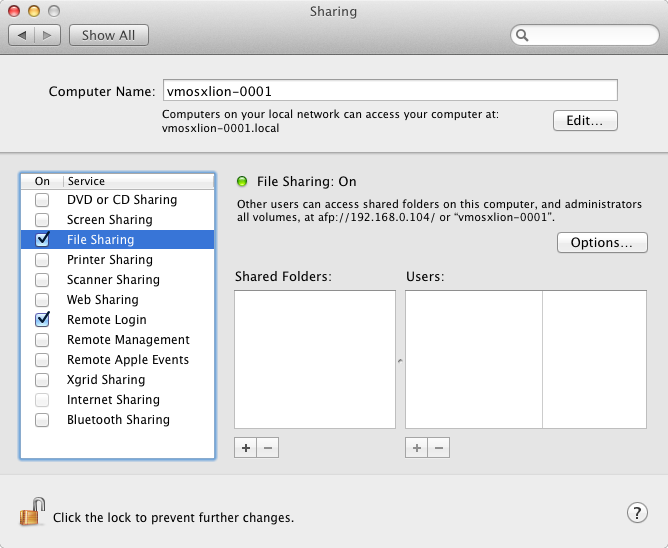The image size is (668, 548).
Task: Select Remote Management service row
Action: coord(128,340)
